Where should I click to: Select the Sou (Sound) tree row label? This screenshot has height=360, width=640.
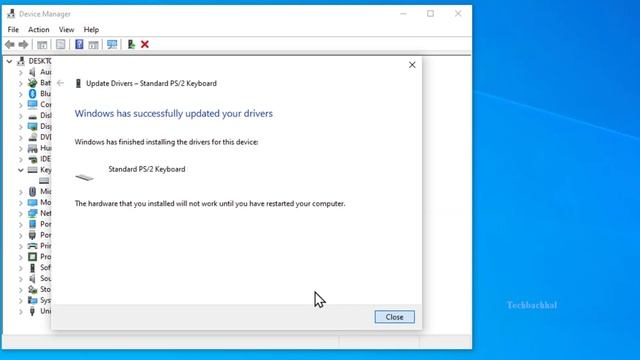click(x=46, y=278)
